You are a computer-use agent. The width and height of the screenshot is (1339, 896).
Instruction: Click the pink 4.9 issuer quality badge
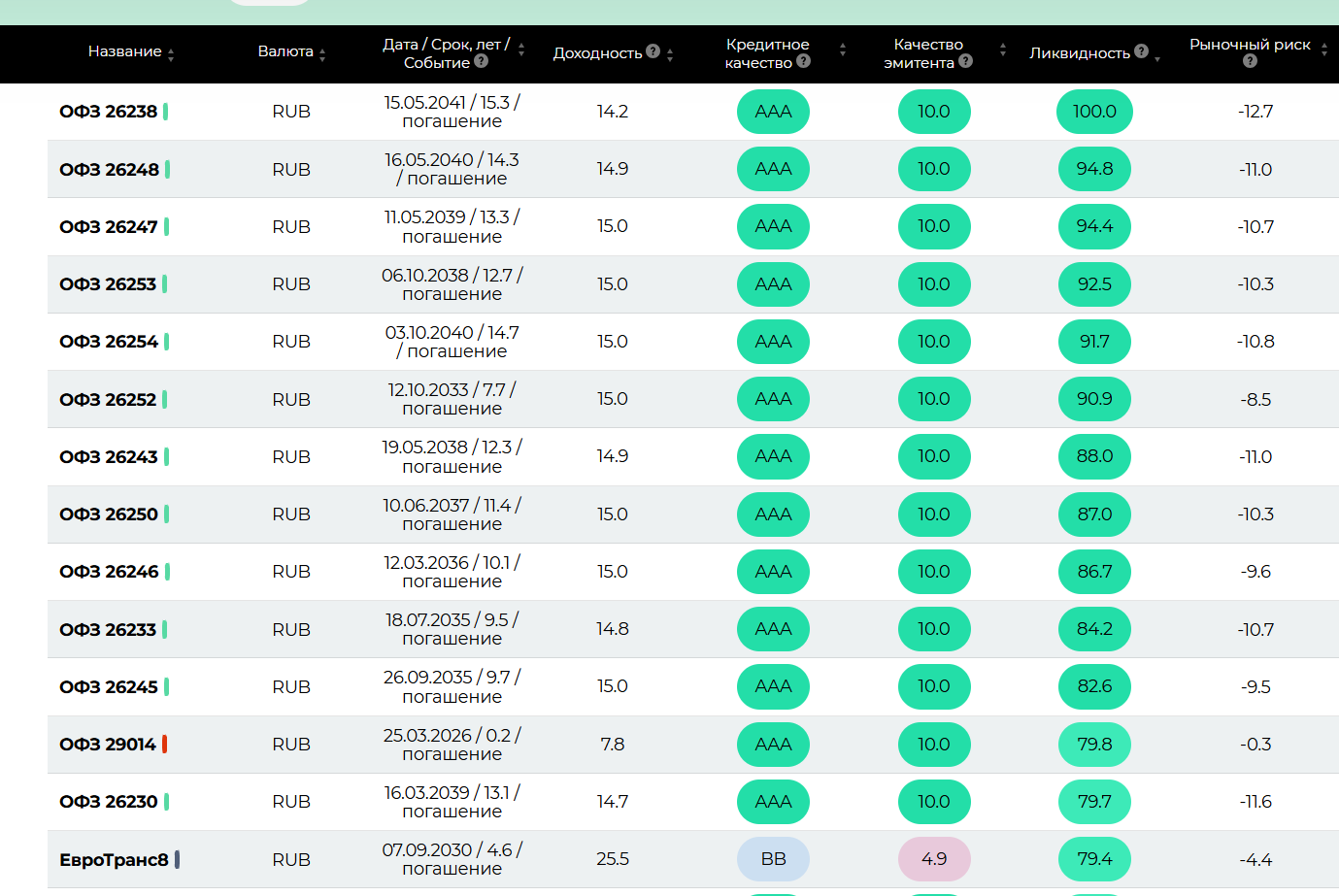934,859
